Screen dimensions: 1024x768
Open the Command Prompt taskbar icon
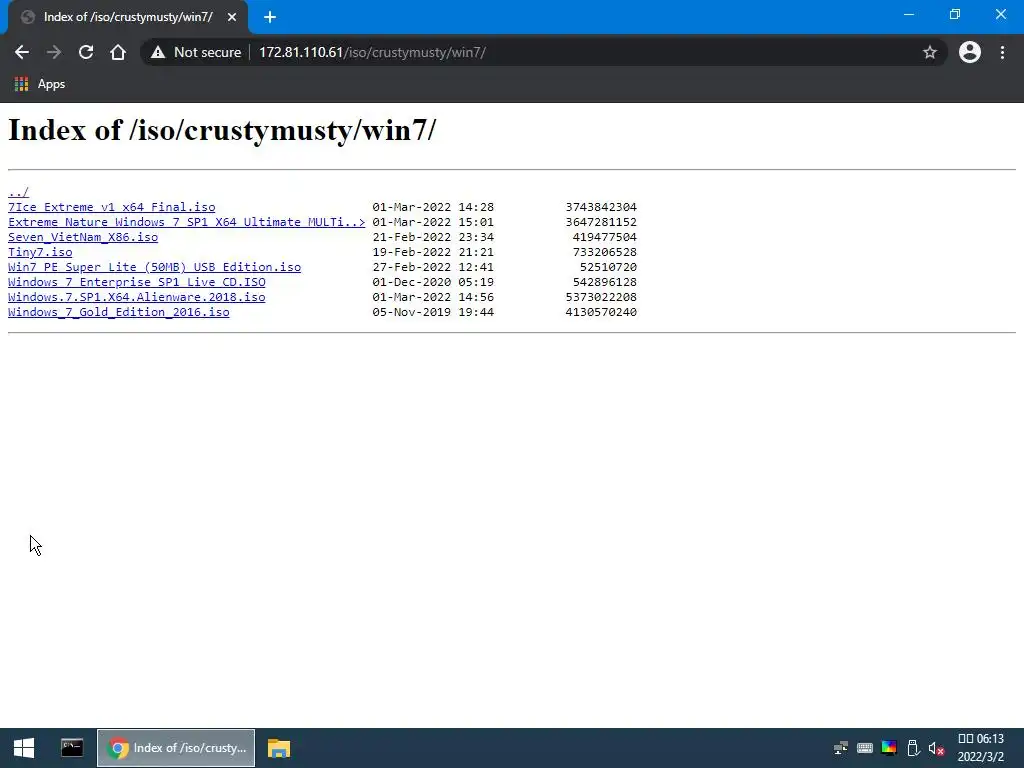[72, 748]
